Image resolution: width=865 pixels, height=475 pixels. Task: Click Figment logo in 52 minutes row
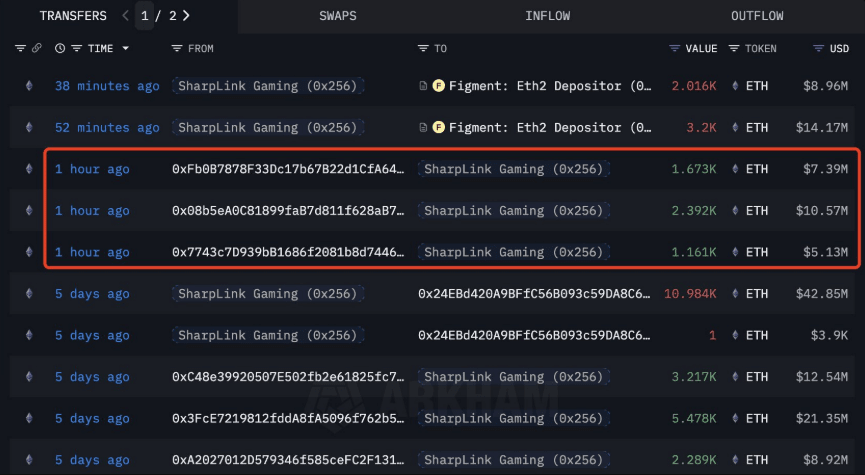(x=439, y=127)
